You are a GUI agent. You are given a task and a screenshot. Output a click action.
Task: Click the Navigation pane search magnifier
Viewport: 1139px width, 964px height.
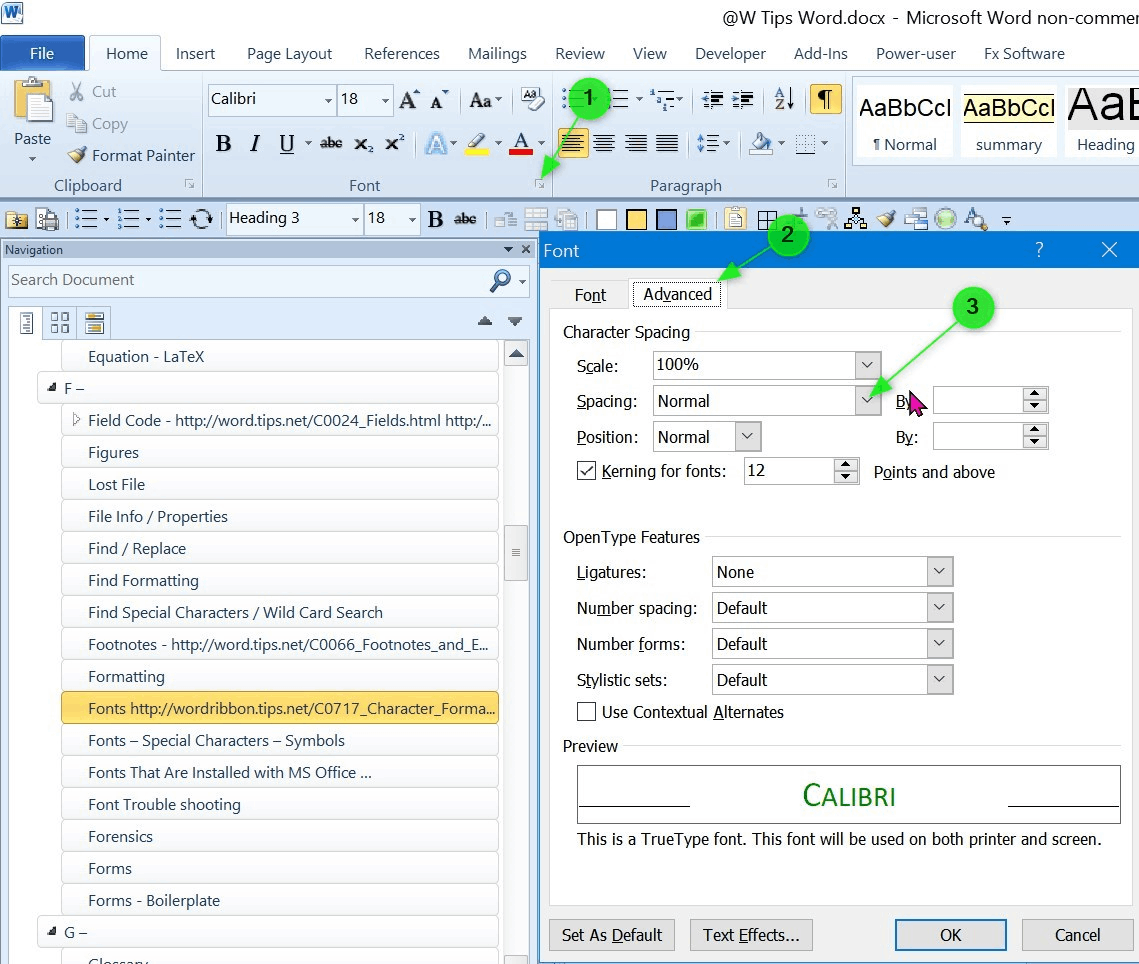500,280
